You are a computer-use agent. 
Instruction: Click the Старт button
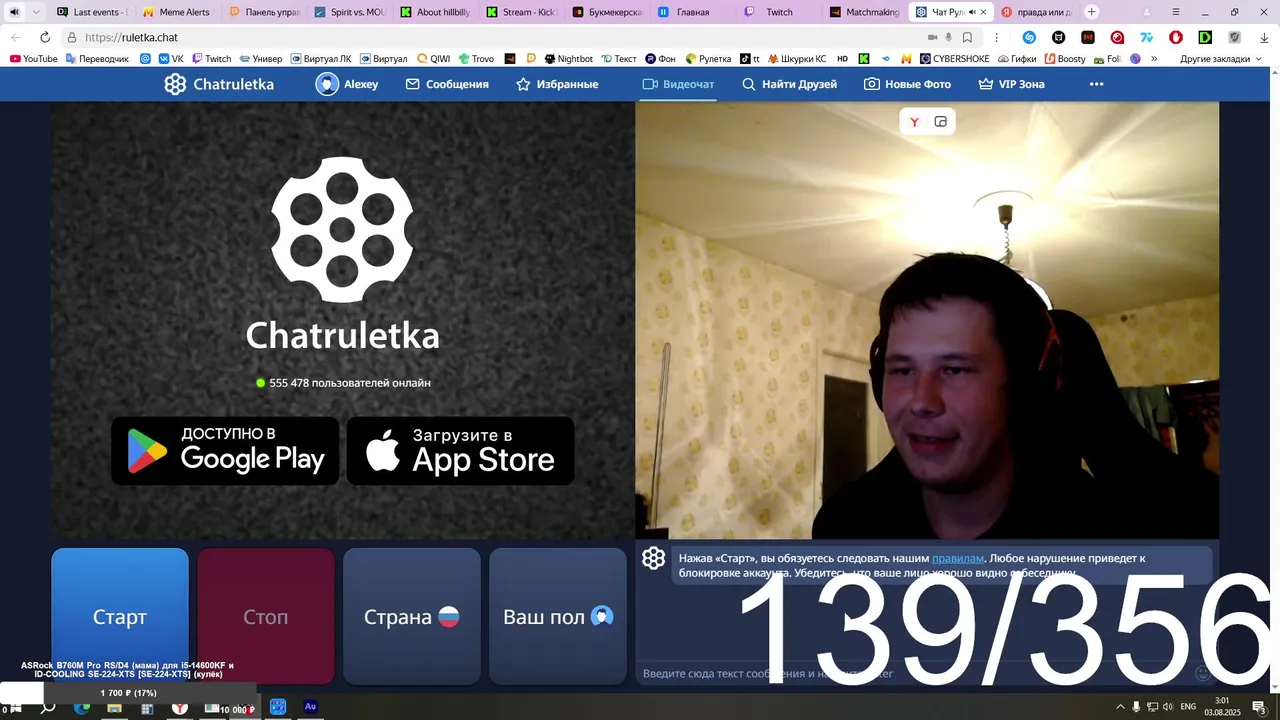coord(120,616)
